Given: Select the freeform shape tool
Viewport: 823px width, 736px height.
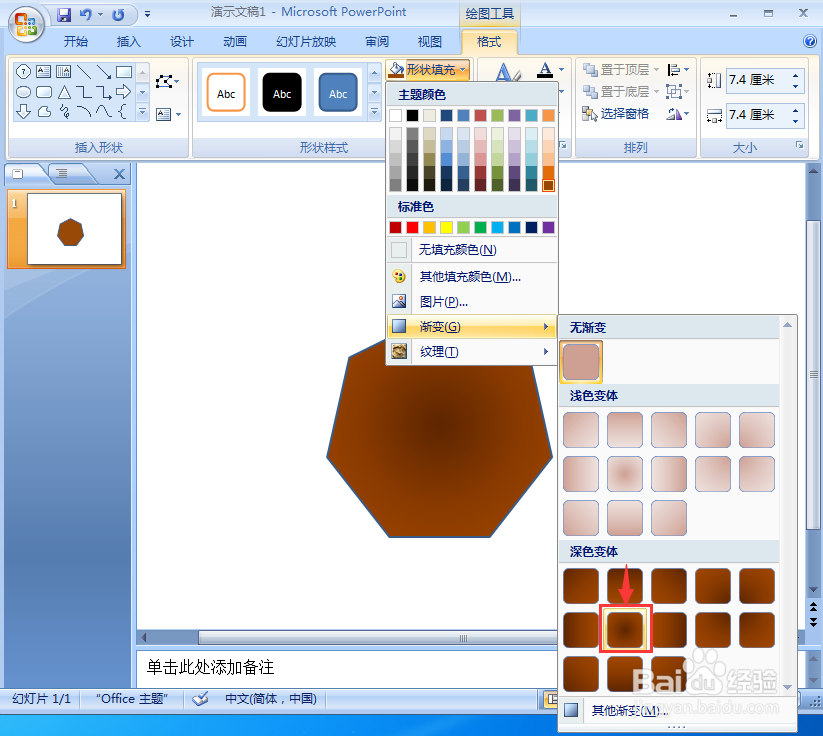Looking at the screenshot, I should click(44, 111).
